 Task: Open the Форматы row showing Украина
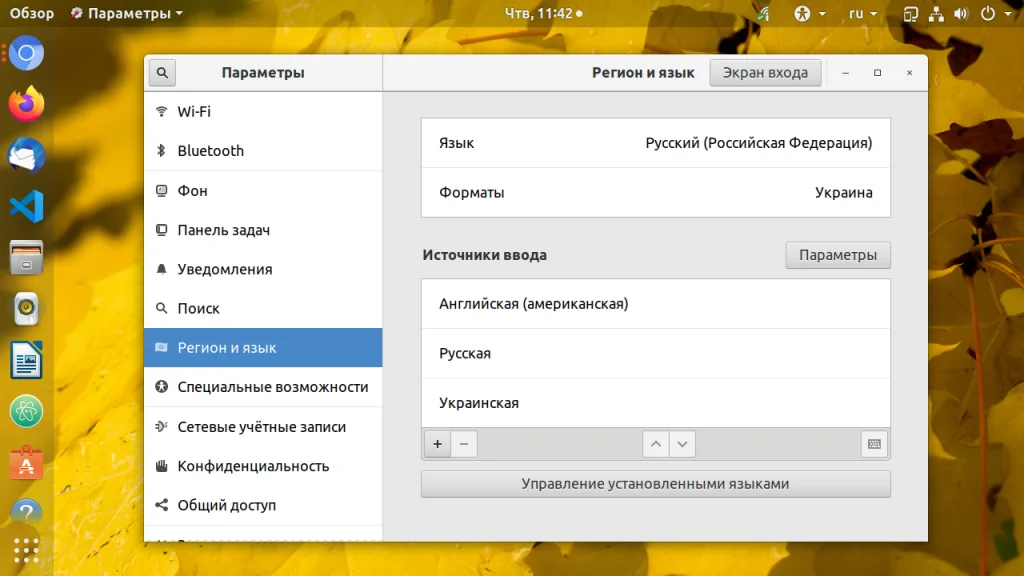click(x=656, y=193)
